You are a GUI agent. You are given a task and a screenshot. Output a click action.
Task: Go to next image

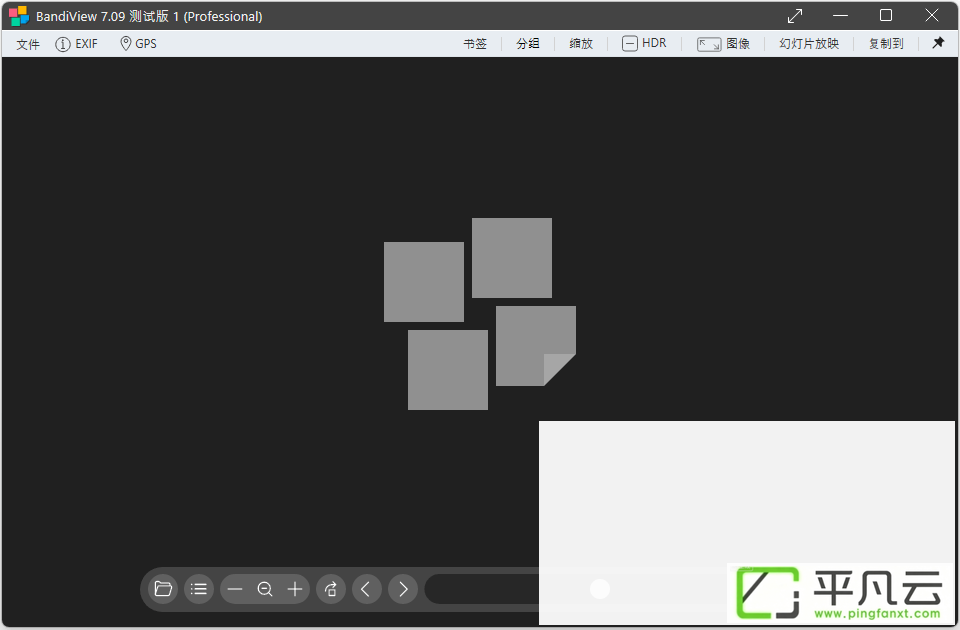(403, 589)
